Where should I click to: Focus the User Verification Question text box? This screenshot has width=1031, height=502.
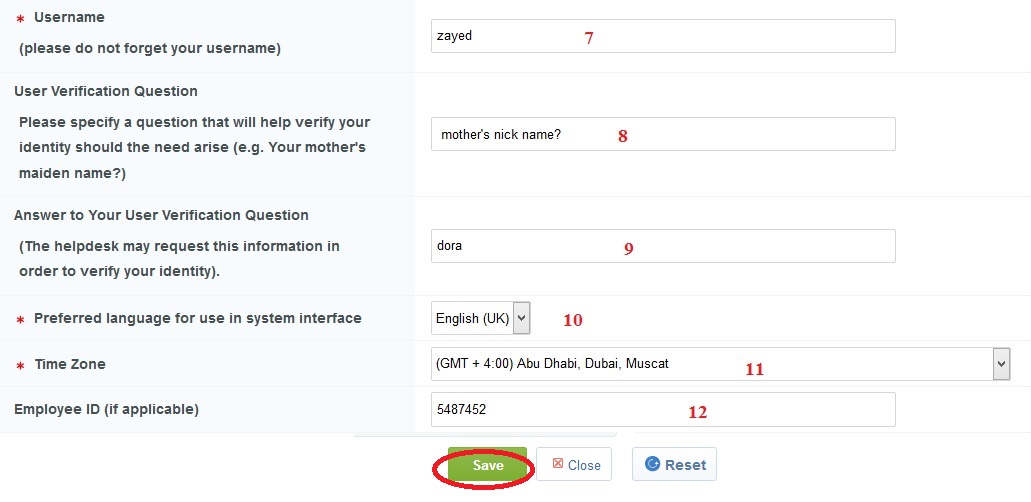click(x=662, y=134)
